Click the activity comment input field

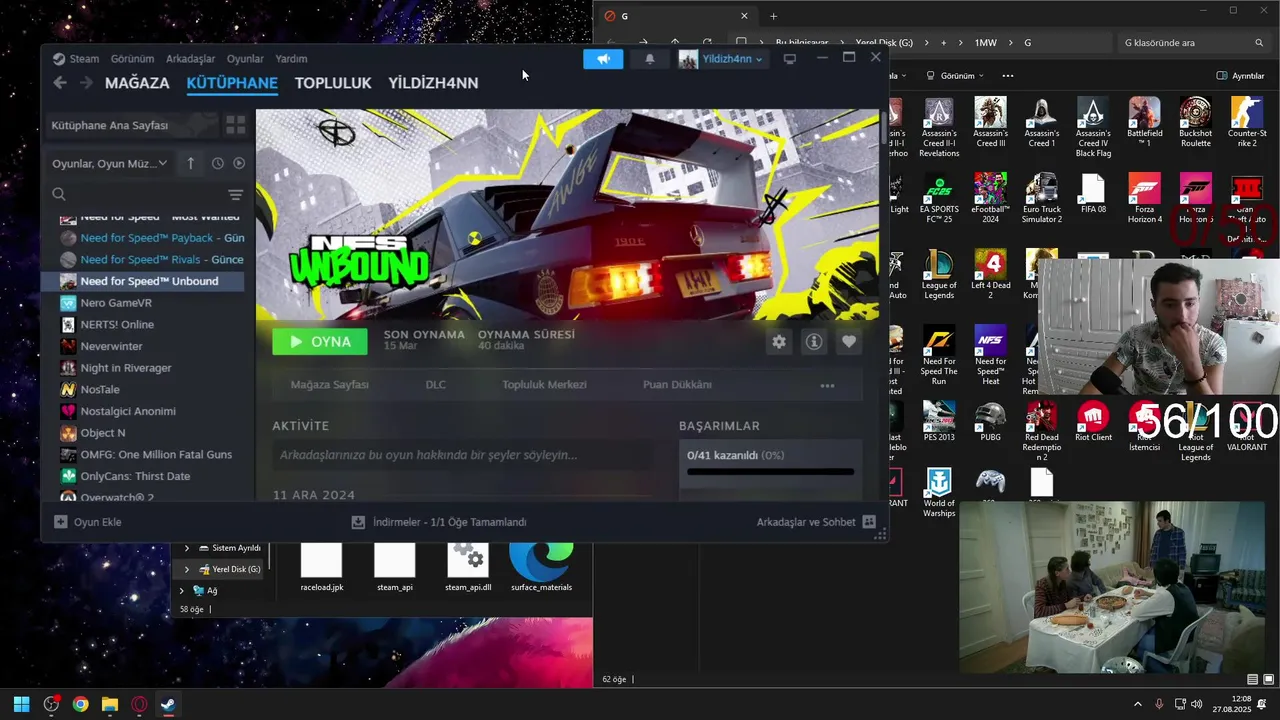(x=462, y=455)
